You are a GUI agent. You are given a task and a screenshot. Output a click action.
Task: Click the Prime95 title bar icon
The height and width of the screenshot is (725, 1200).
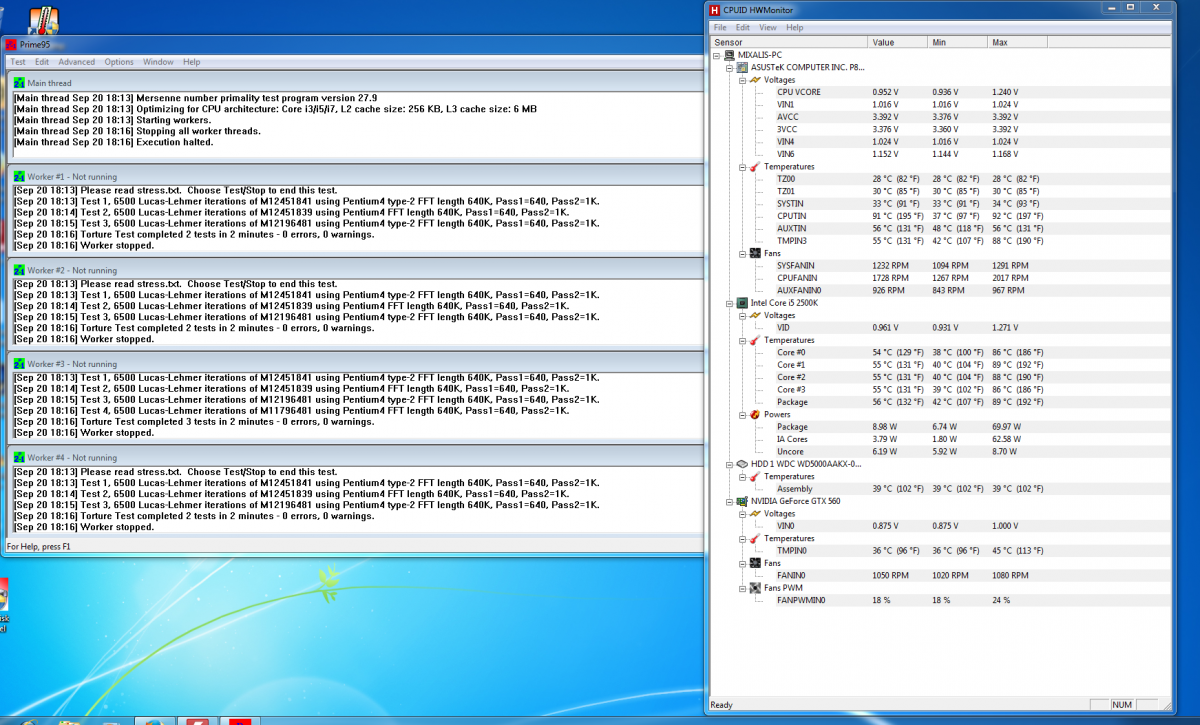pyautogui.click(x=11, y=44)
